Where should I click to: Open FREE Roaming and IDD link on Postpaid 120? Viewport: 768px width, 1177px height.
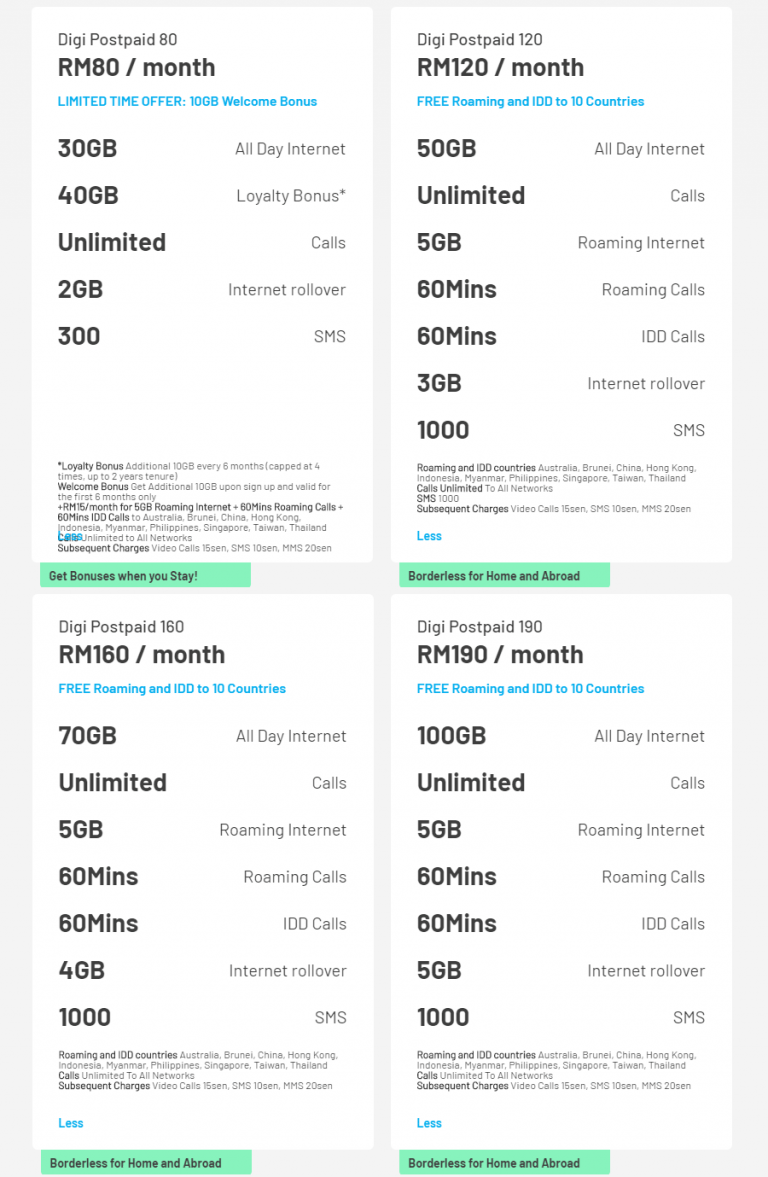point(531,101)
